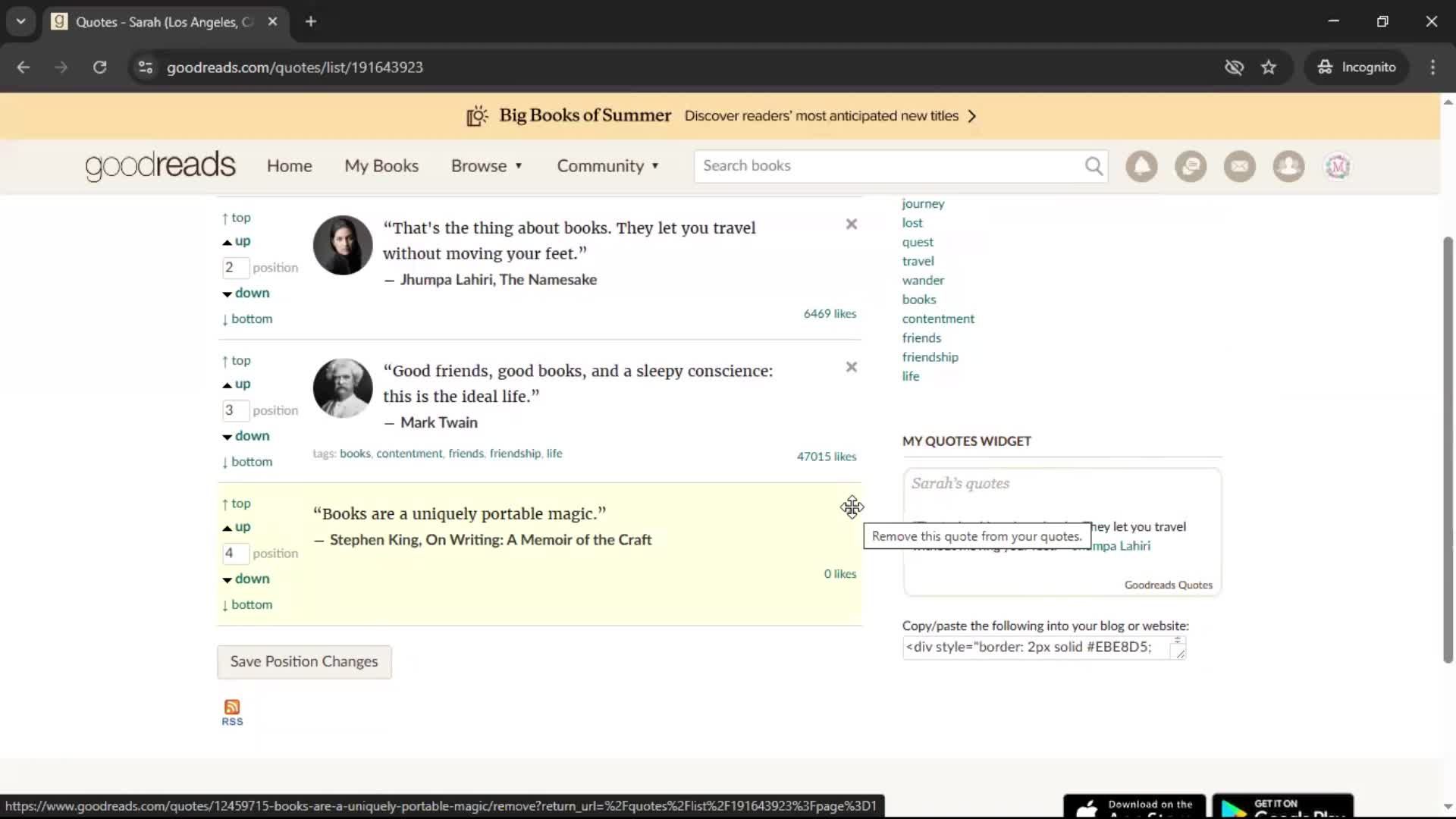
Task: Close the Quotes - Sarah tab
Action: (273, 21)
